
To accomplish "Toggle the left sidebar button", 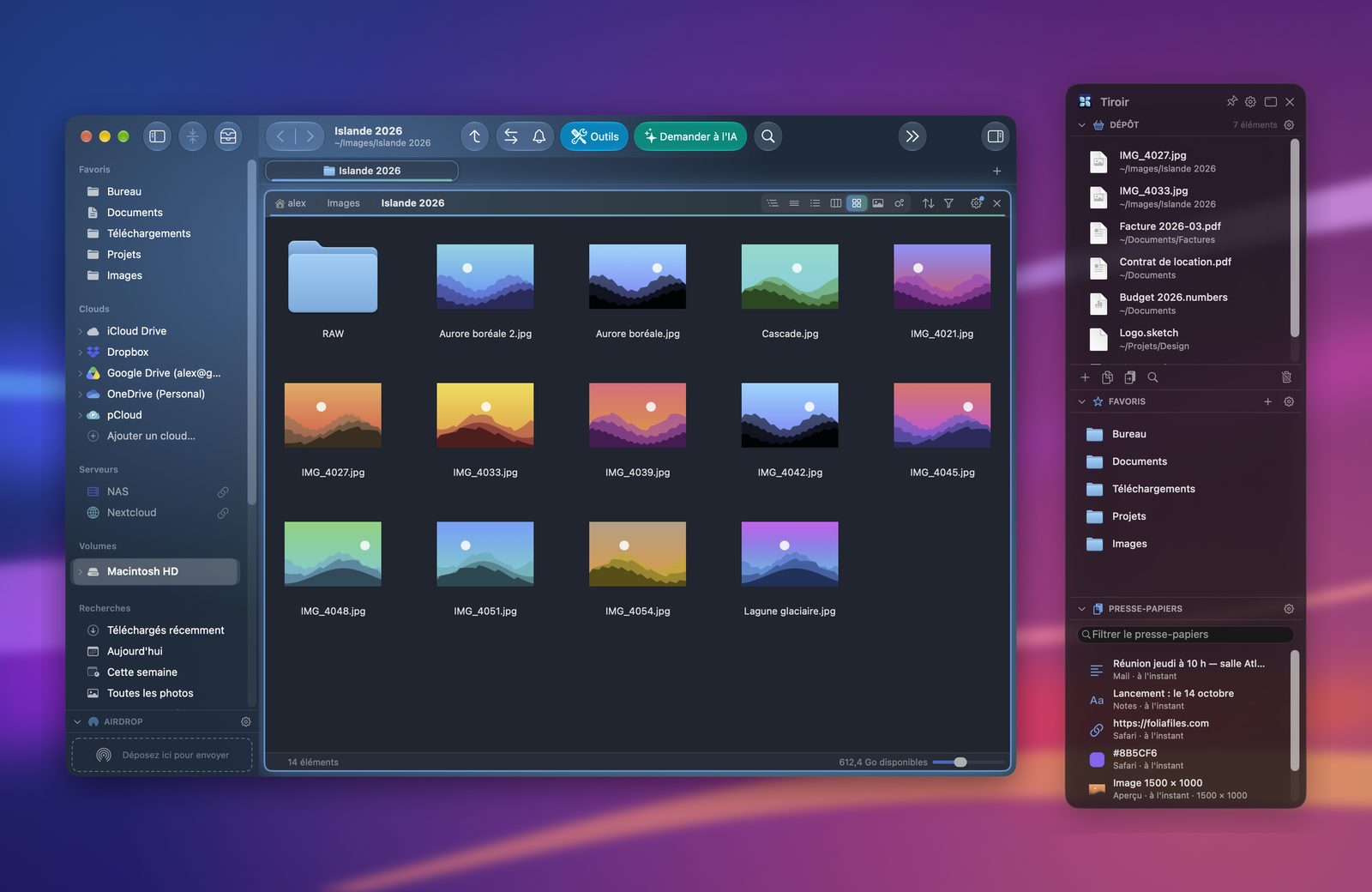I will pos(157,136).
